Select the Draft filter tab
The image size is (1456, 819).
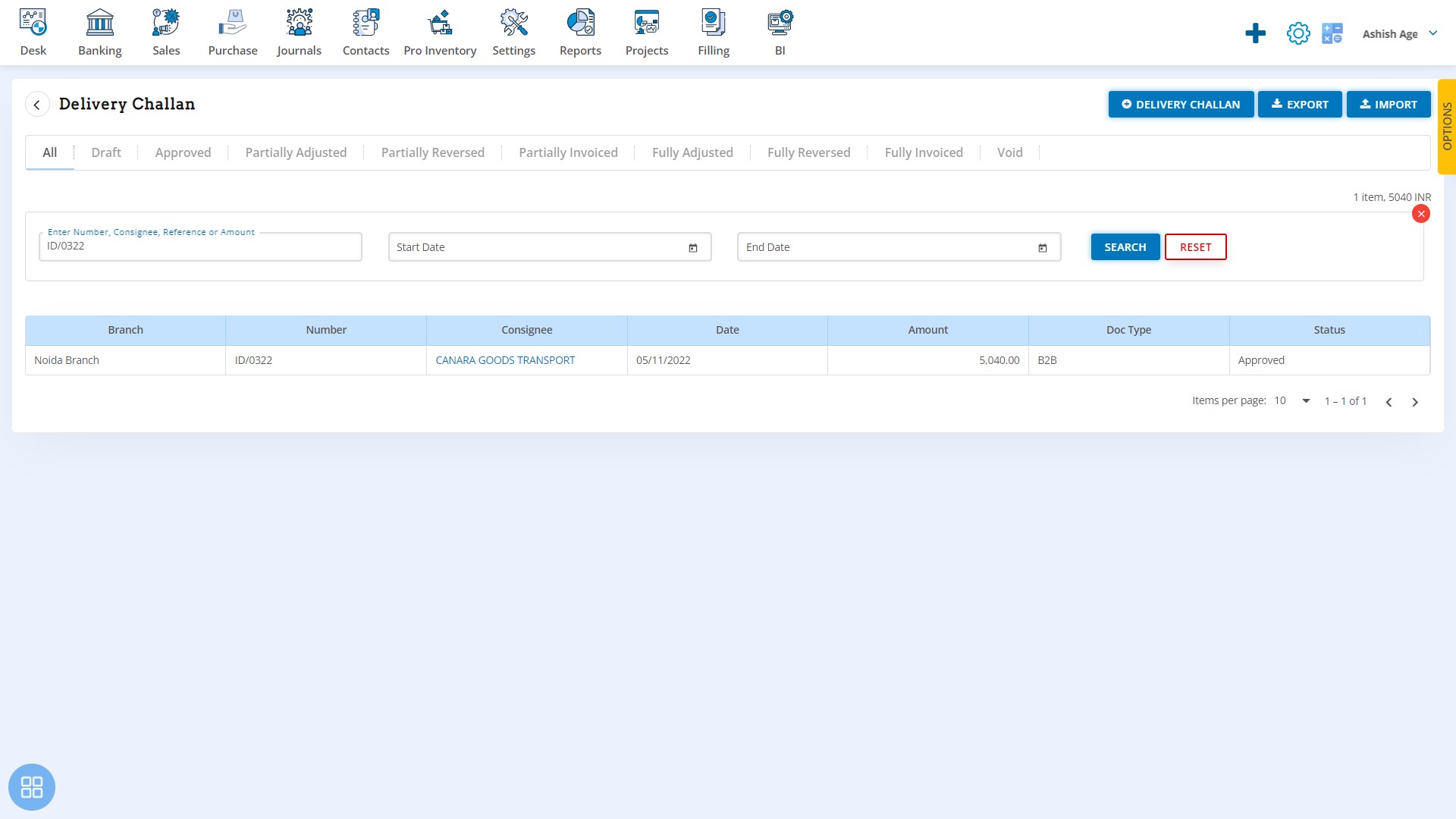(x=106, y=152)
